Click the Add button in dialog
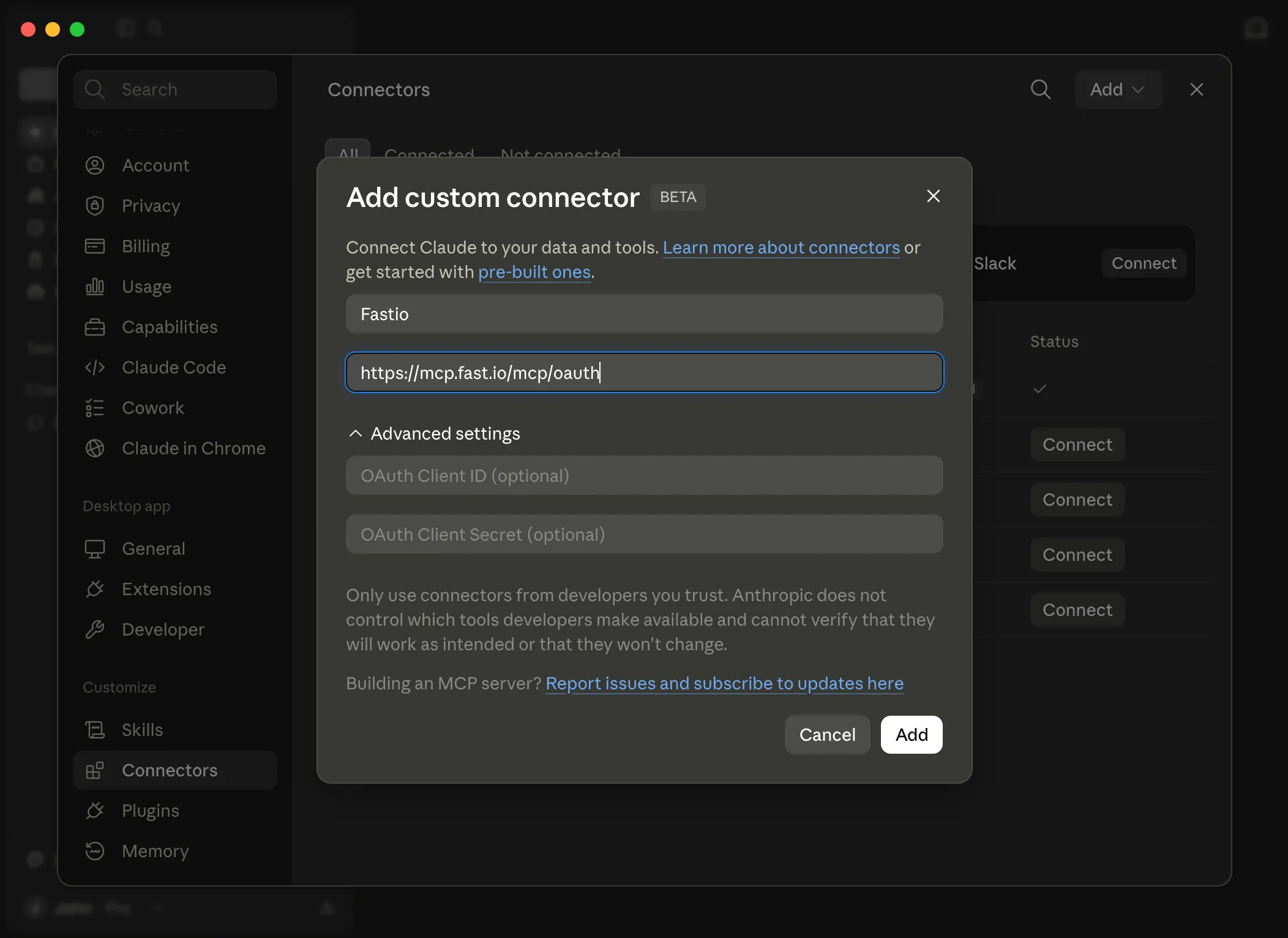 point(912,735)
